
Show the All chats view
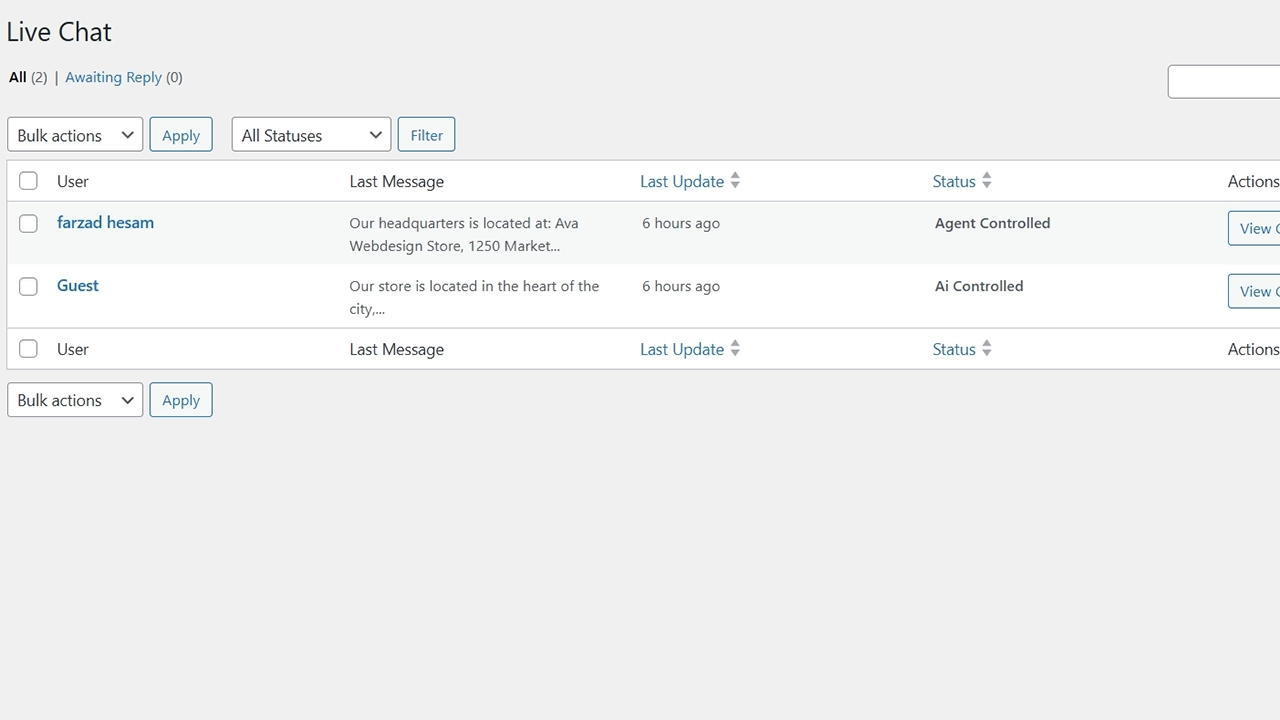coord(18,77)
